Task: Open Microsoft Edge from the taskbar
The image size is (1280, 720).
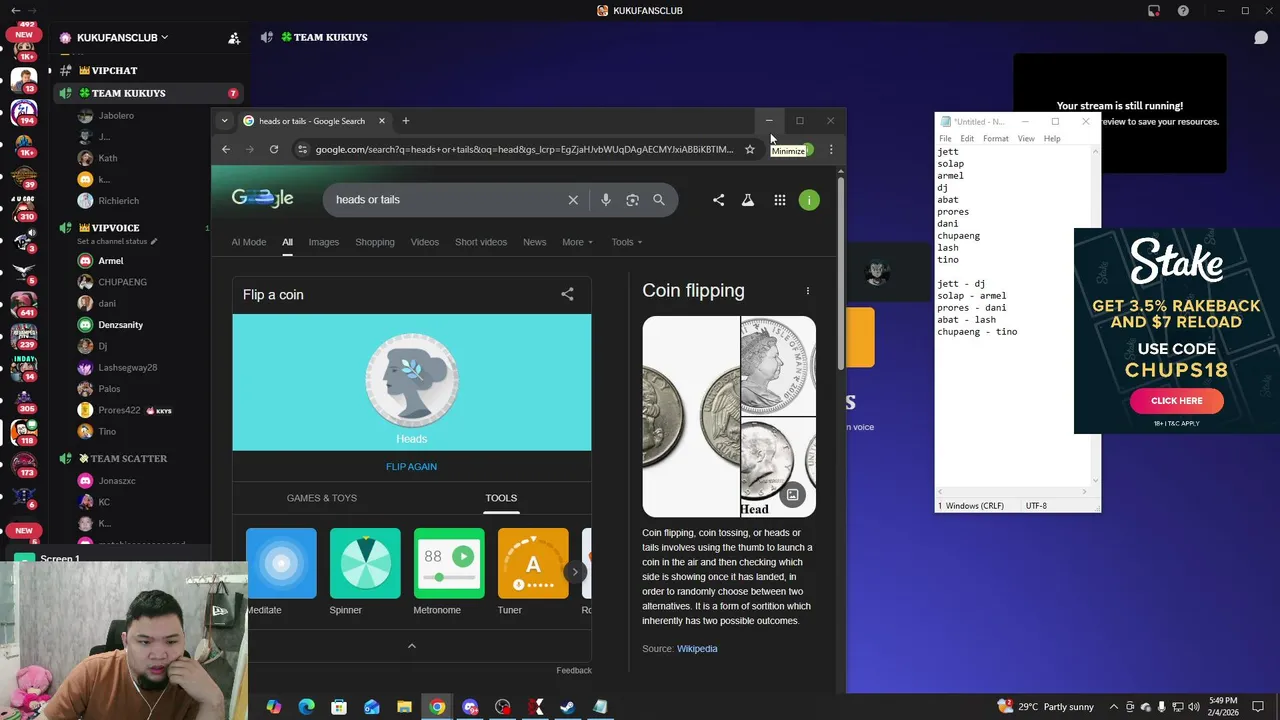Action: coord(306,707)
